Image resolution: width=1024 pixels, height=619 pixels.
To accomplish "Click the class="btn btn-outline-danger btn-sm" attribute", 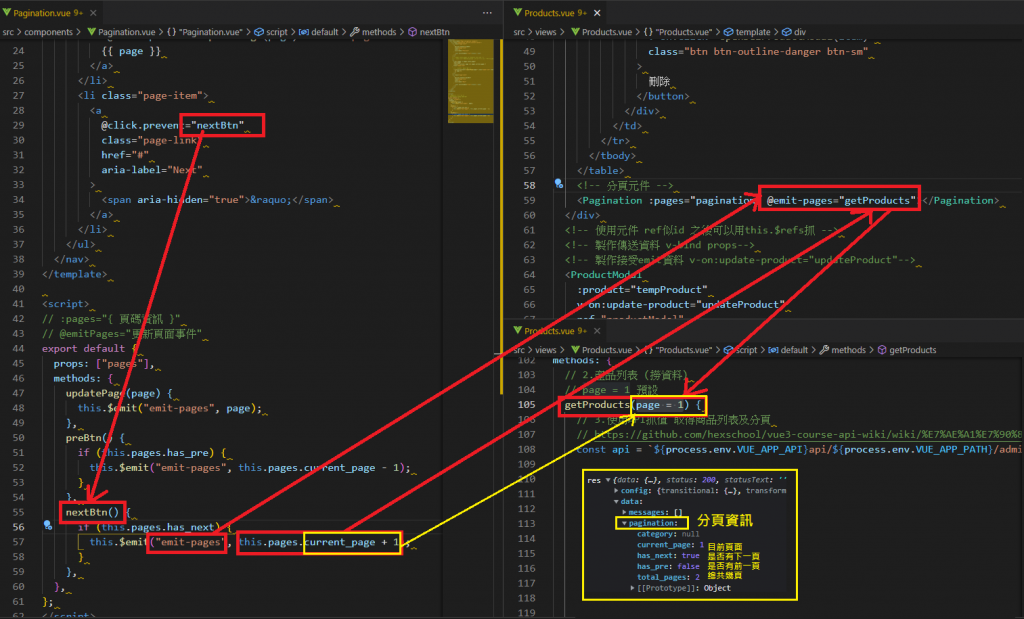I will (x=758, y=52).
